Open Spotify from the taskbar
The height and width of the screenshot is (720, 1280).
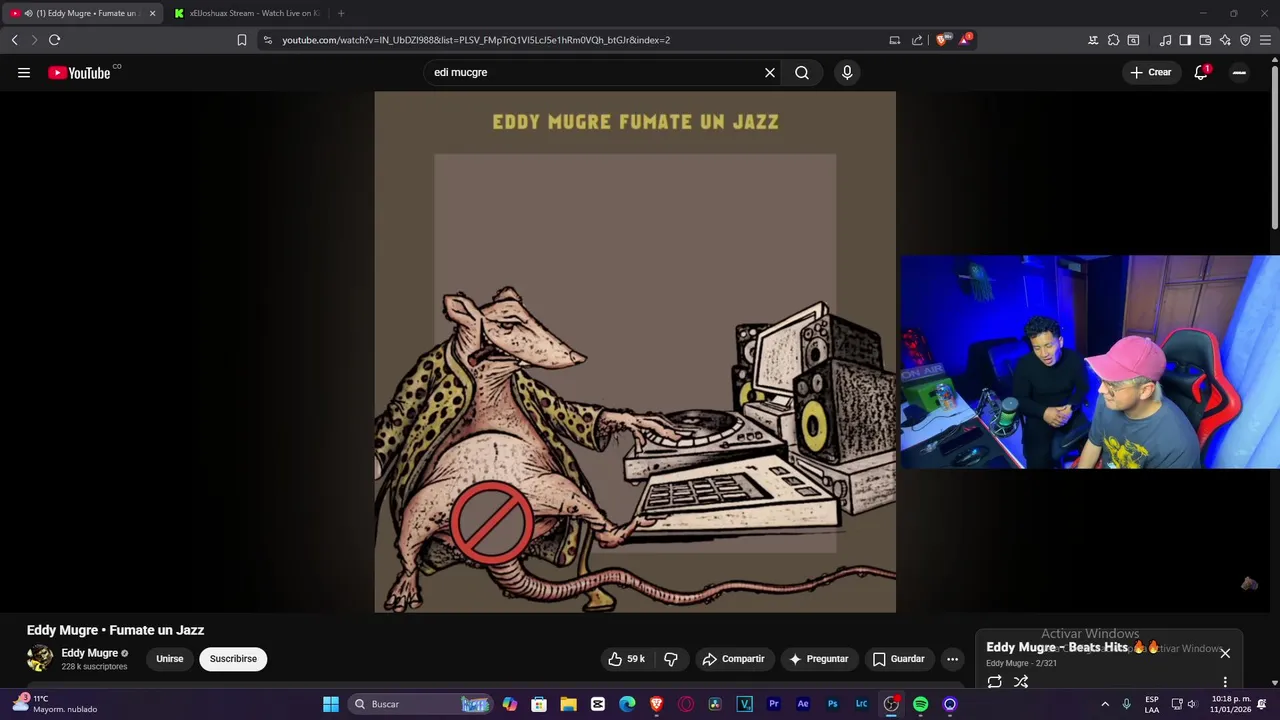[920, 704]
